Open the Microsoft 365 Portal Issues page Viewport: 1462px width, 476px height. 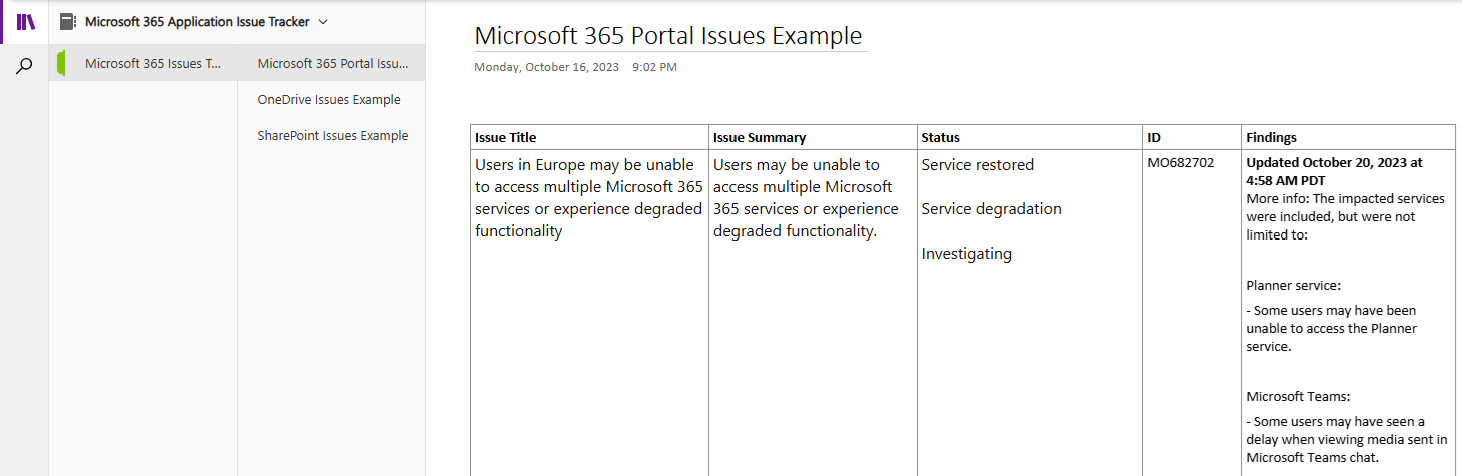coord(332,63)
